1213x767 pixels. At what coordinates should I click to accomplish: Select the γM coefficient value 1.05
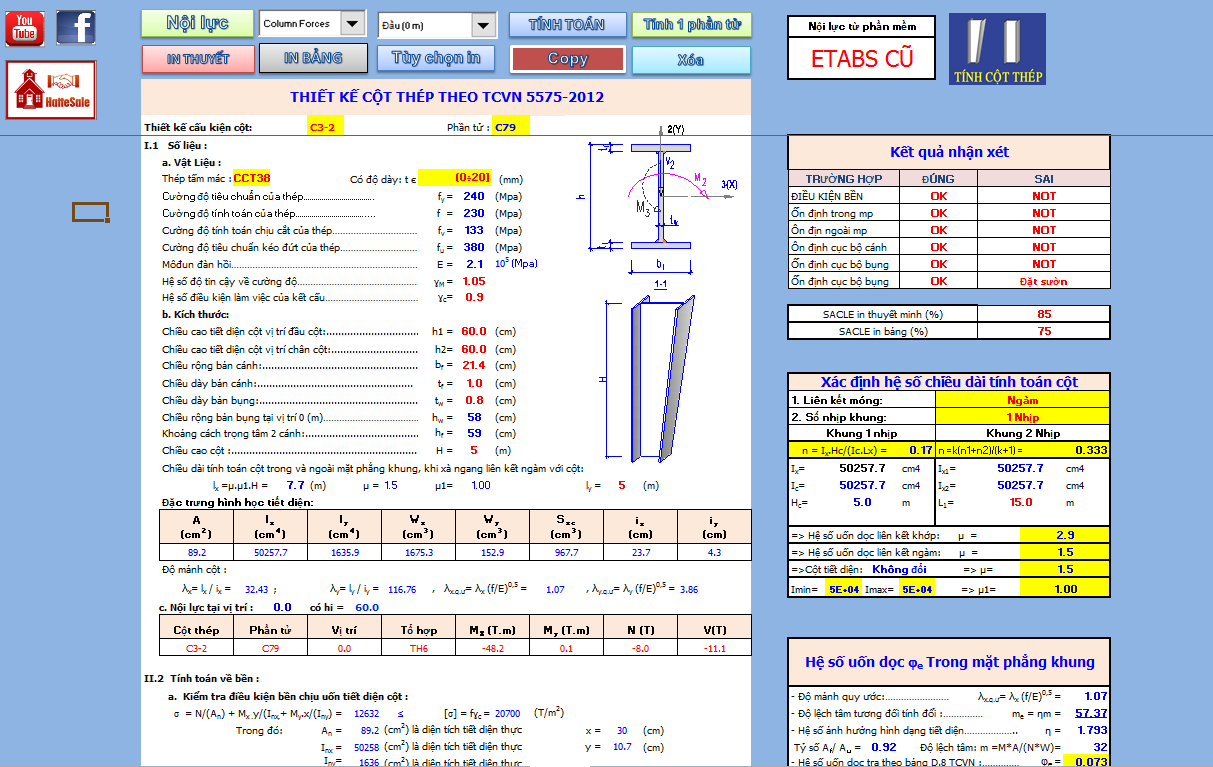coord(474,281)
